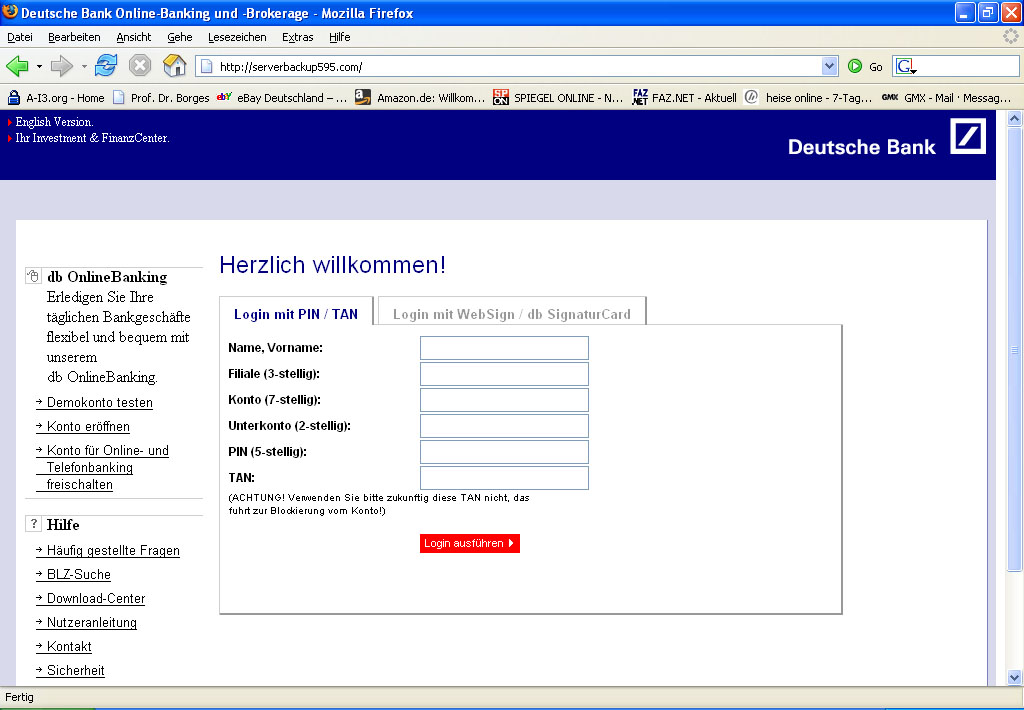Viewport: 1024px width, 710px height.
Task: Click the Login ausführen button
Action: [470, 543]
